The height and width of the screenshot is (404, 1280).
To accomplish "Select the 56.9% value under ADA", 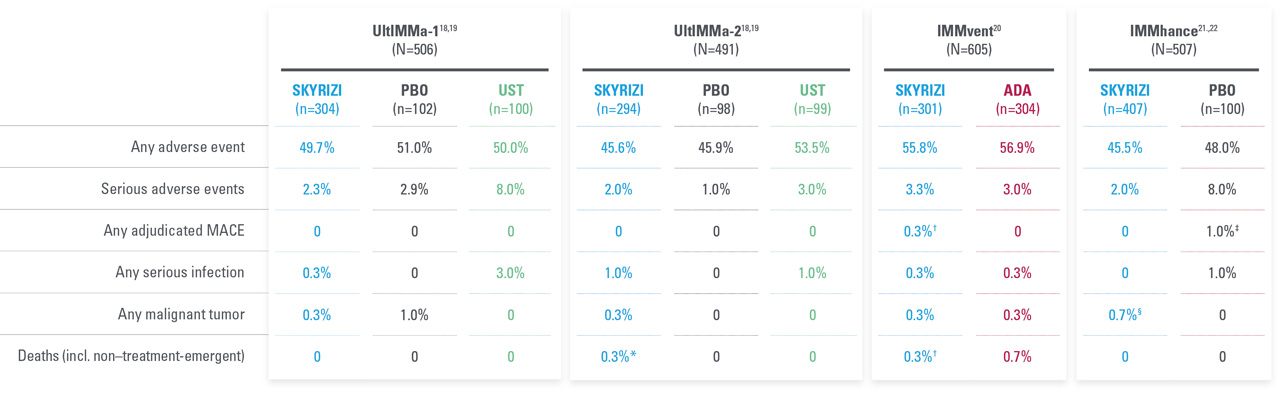I will 1017,148.
